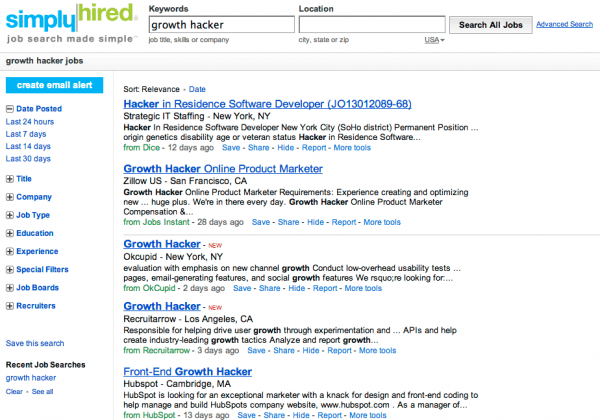The image size is (600, 420).
Task: Focus the Location input field
Action: [370, 23]
